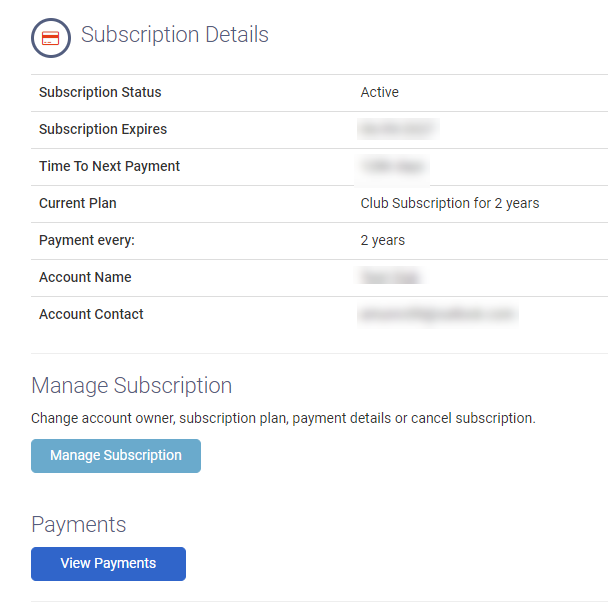The width and height of the screenshot is (608, 604).
Task: Click the Manage Subscription button
Action: pos(116,456)
